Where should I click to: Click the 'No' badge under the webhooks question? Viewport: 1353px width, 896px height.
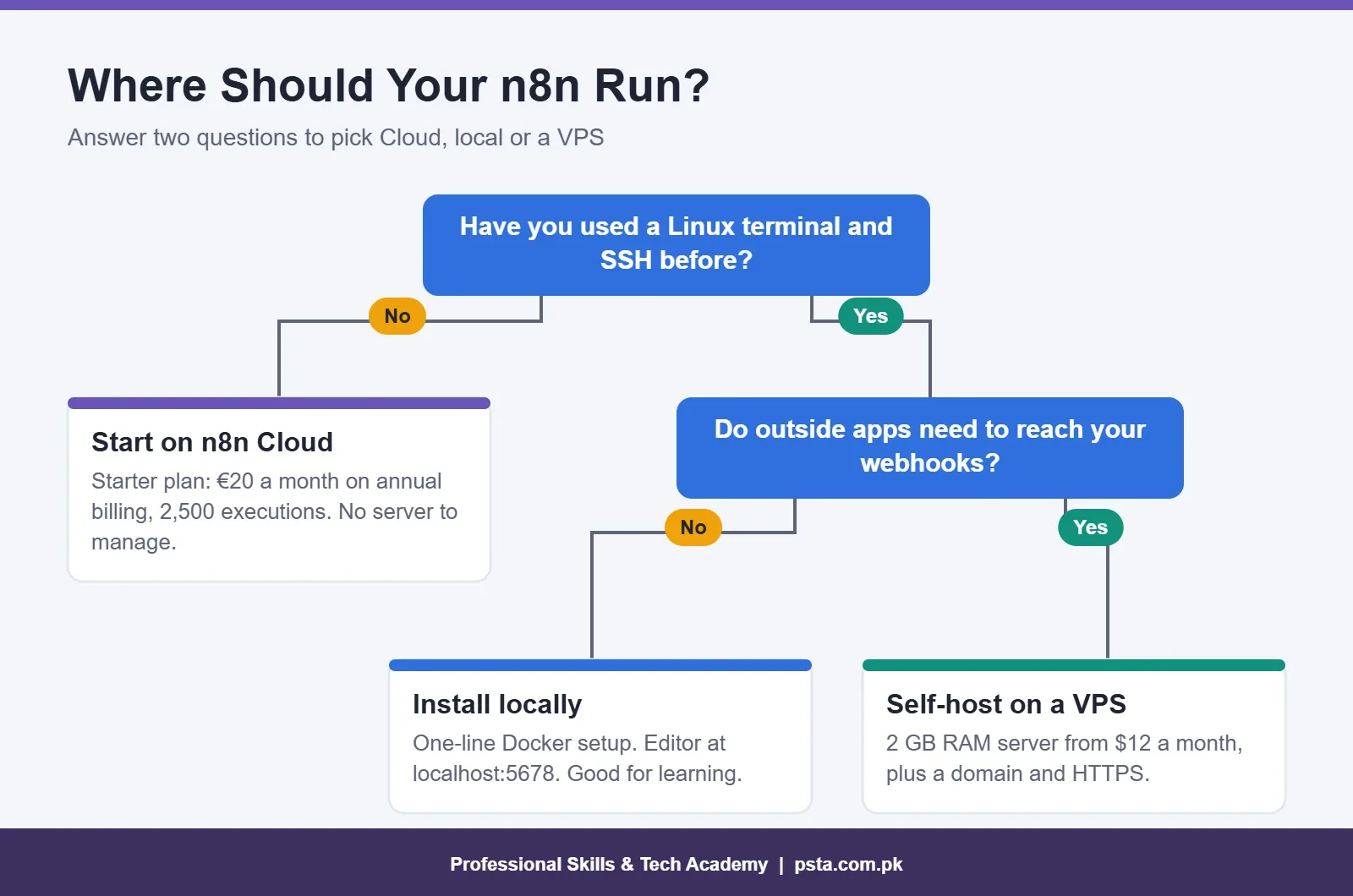click(x=693, y=527)
